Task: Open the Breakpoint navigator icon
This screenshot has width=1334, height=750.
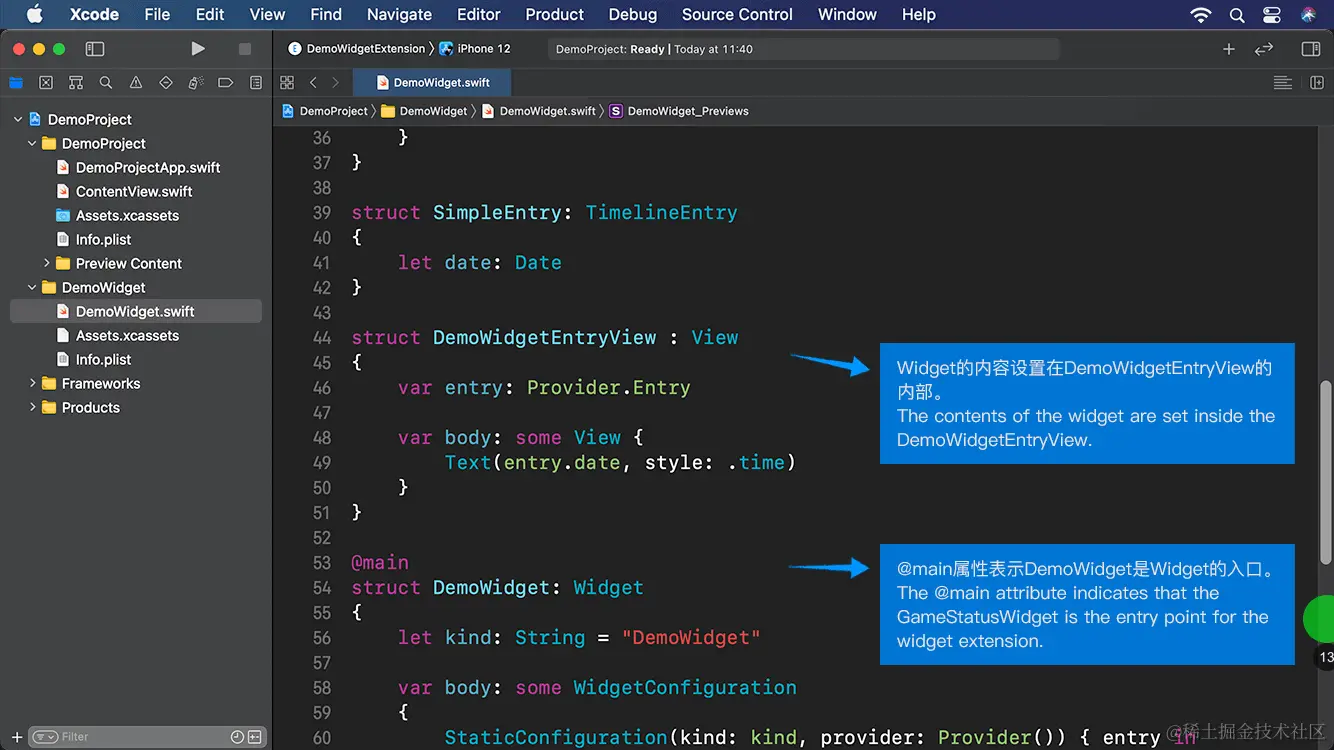Action: click(x=226, y=83)
